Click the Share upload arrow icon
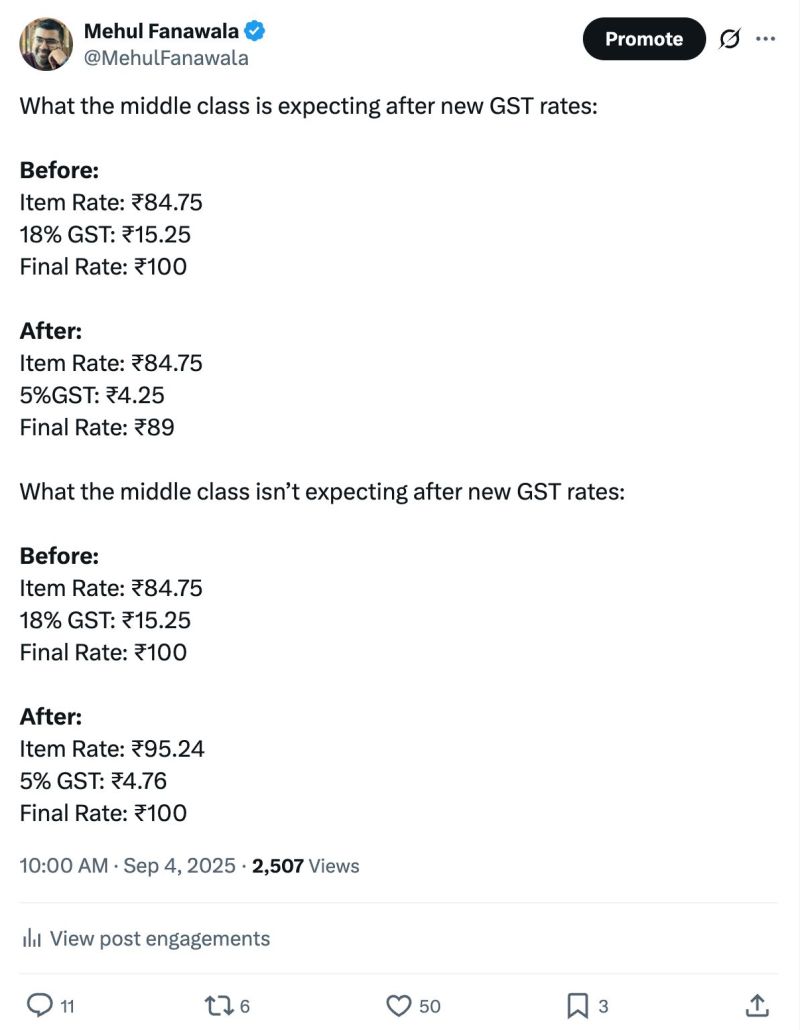The width and height of the screenshot is (800, 1030). [x=758, y=1004]
